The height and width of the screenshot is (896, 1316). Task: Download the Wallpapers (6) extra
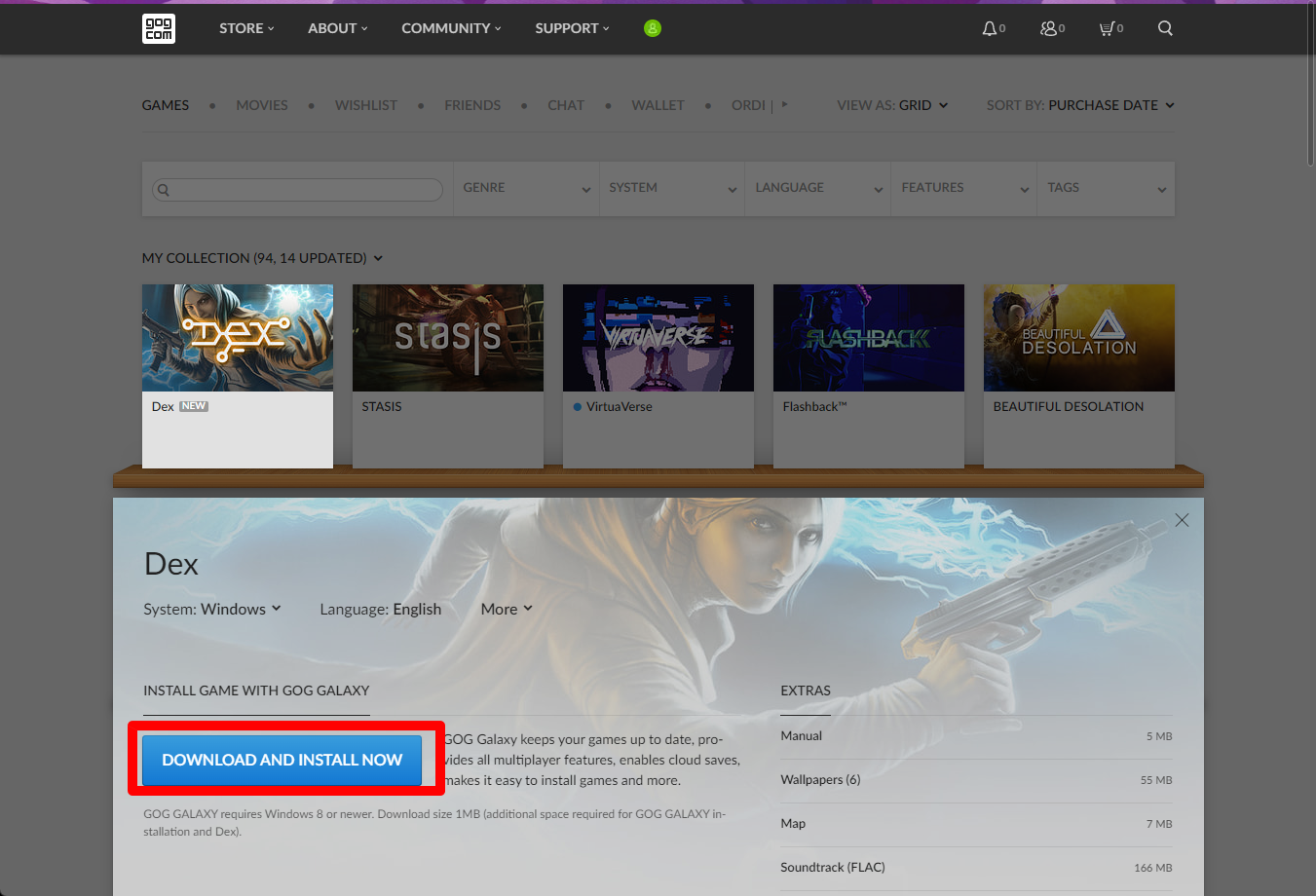pos(976,780)
